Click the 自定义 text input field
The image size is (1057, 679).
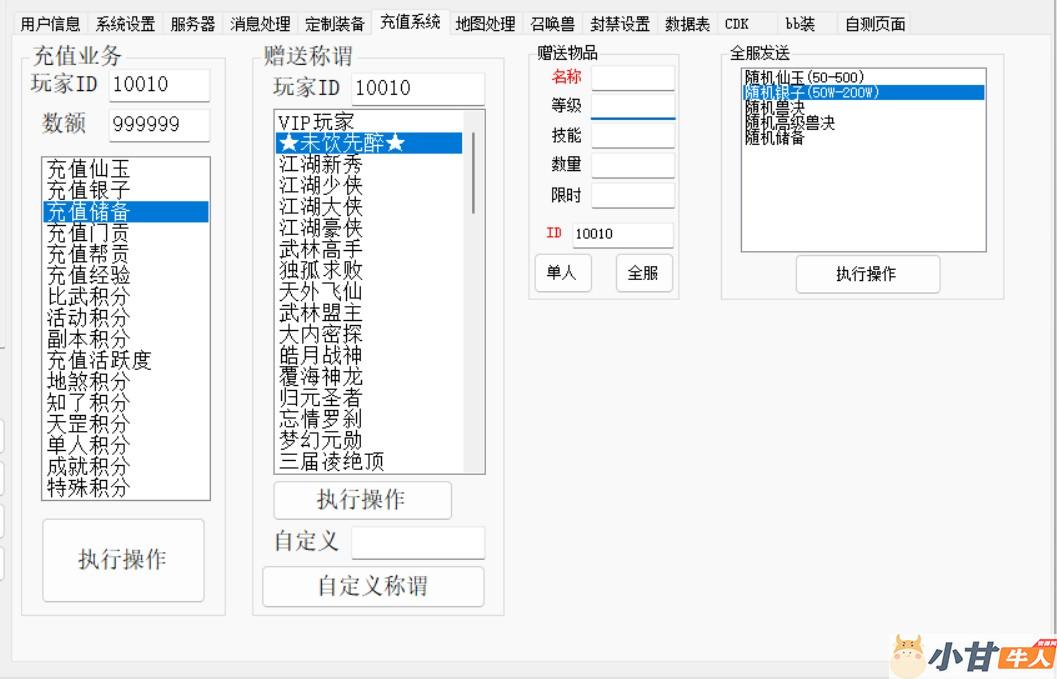417,543
